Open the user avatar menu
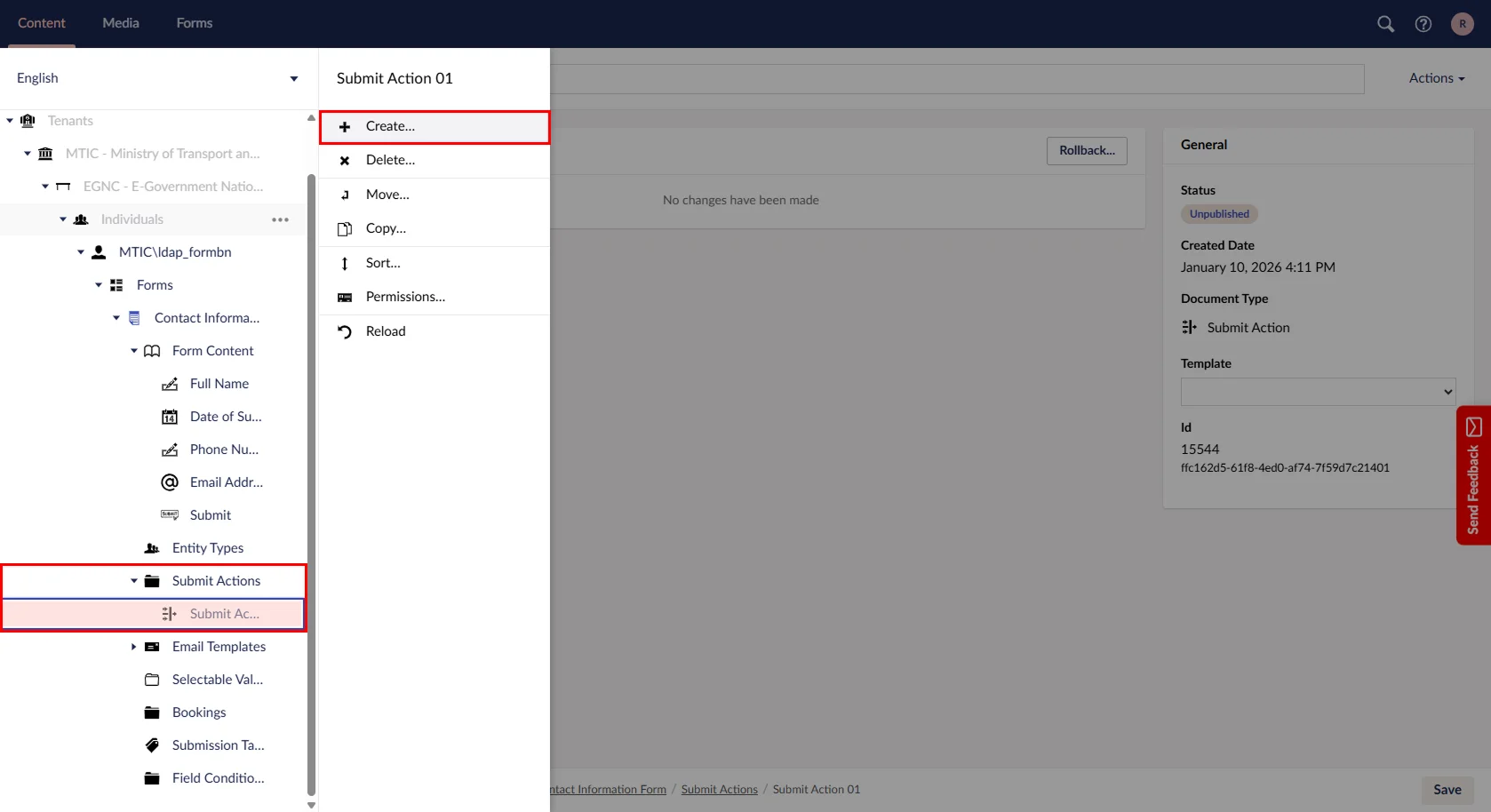The height and width of the screenshot is (812, 1491). click(x=1462, y=24)
